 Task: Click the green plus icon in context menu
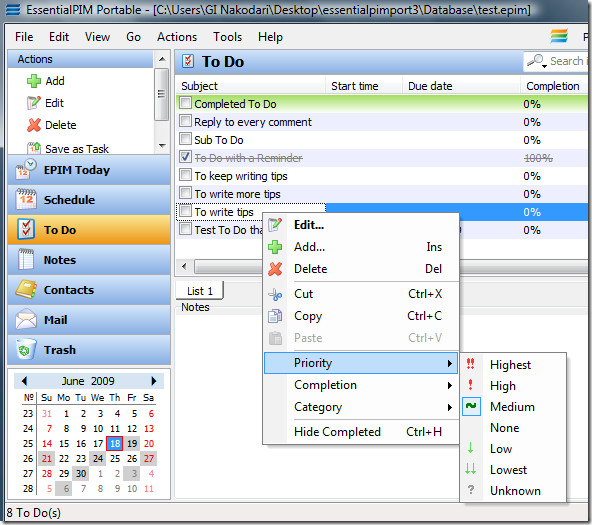click(x=275, y=247)
